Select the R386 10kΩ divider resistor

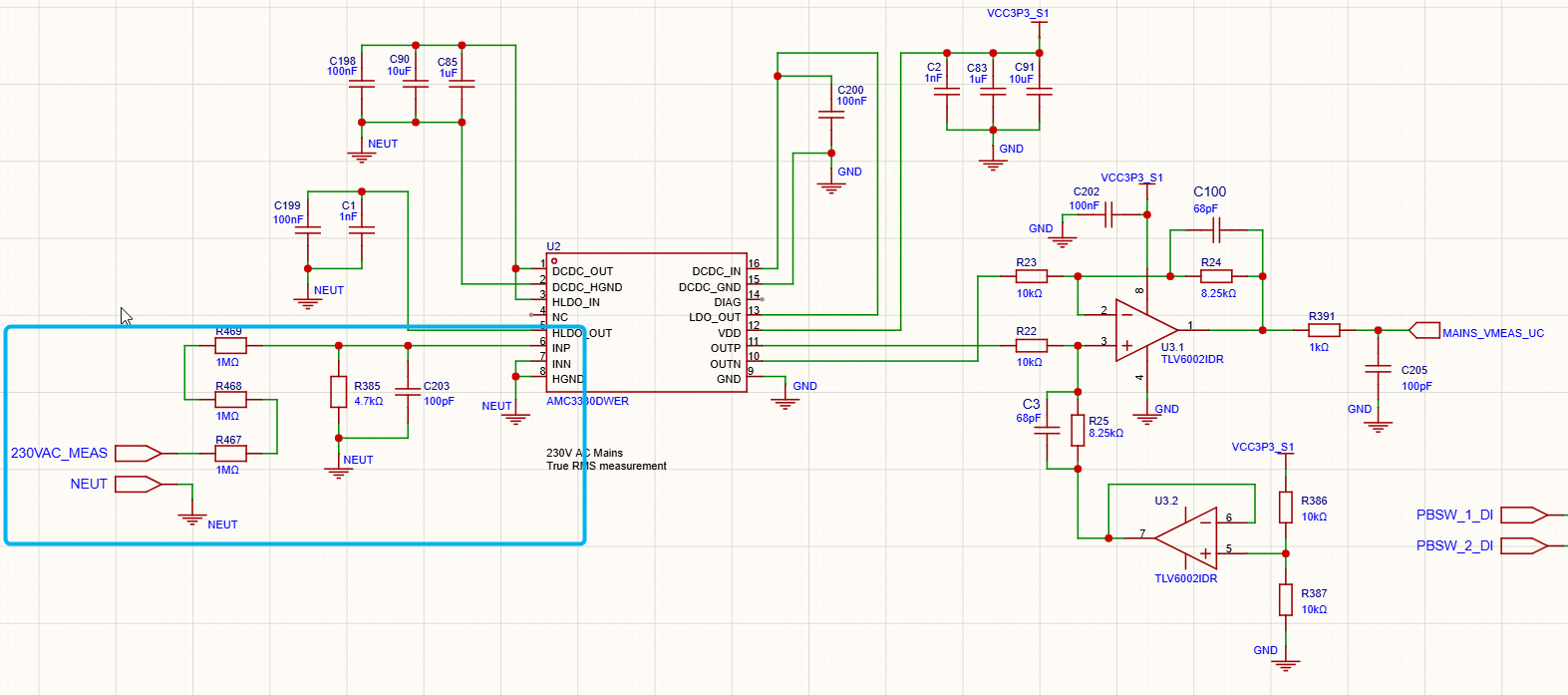(1286, 508)
